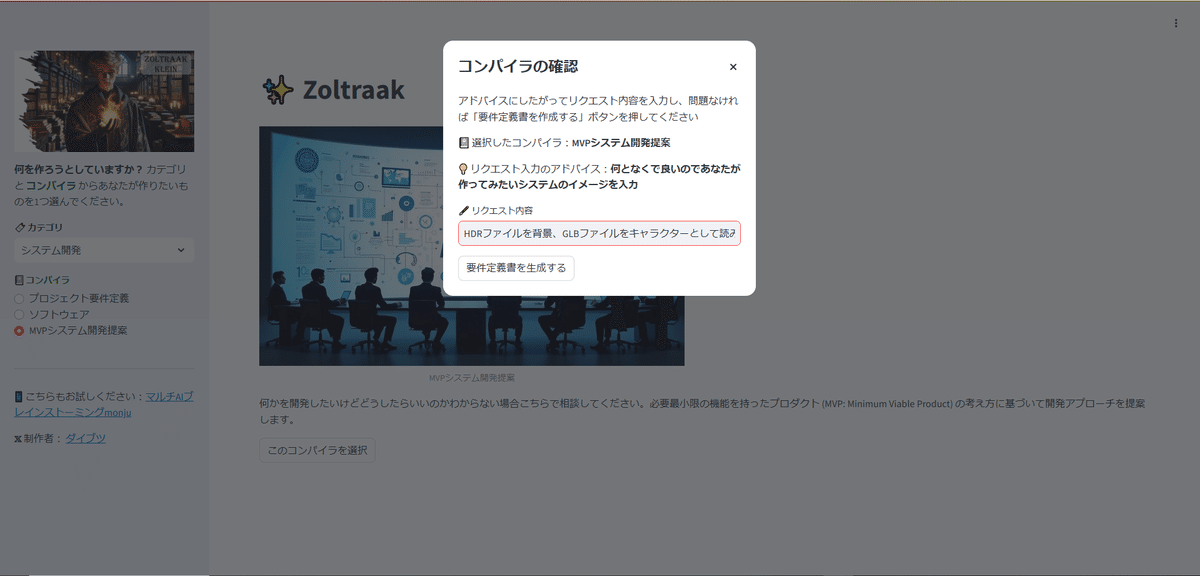Click the Zoltraak wizard sidebar image
The image size is (1200, 576).
point(104,101)
